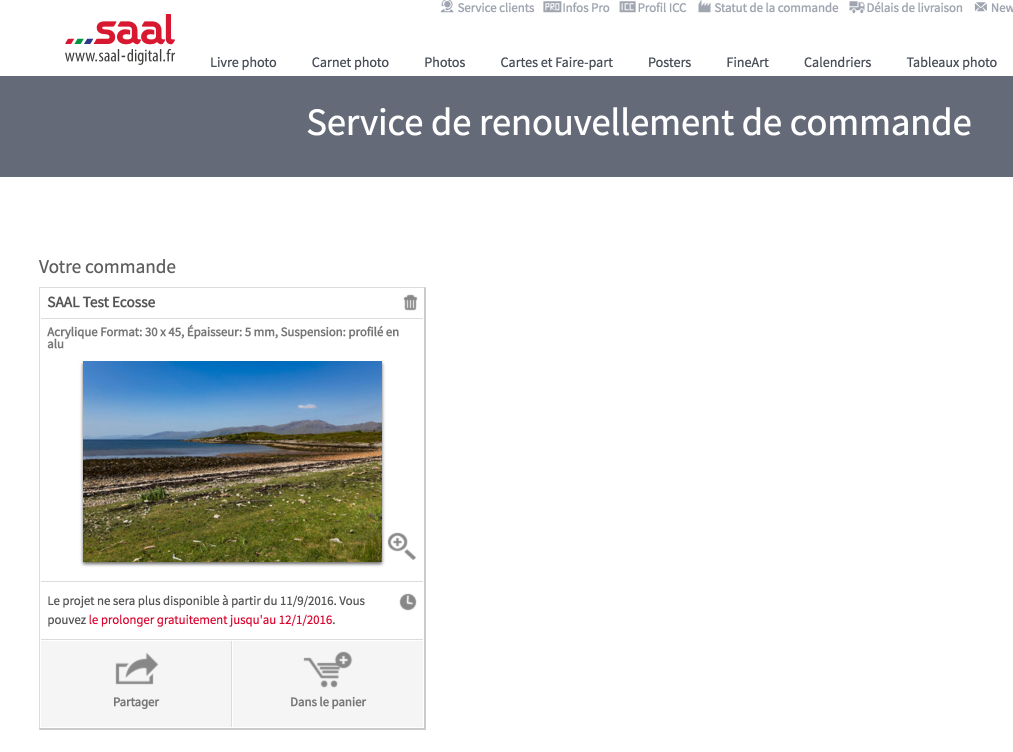Click the prolonger gratuitement jusqu'au 12/1/2016 link
The height and width of the screenshot is (752, 1013).
click(x=211, y=620)
